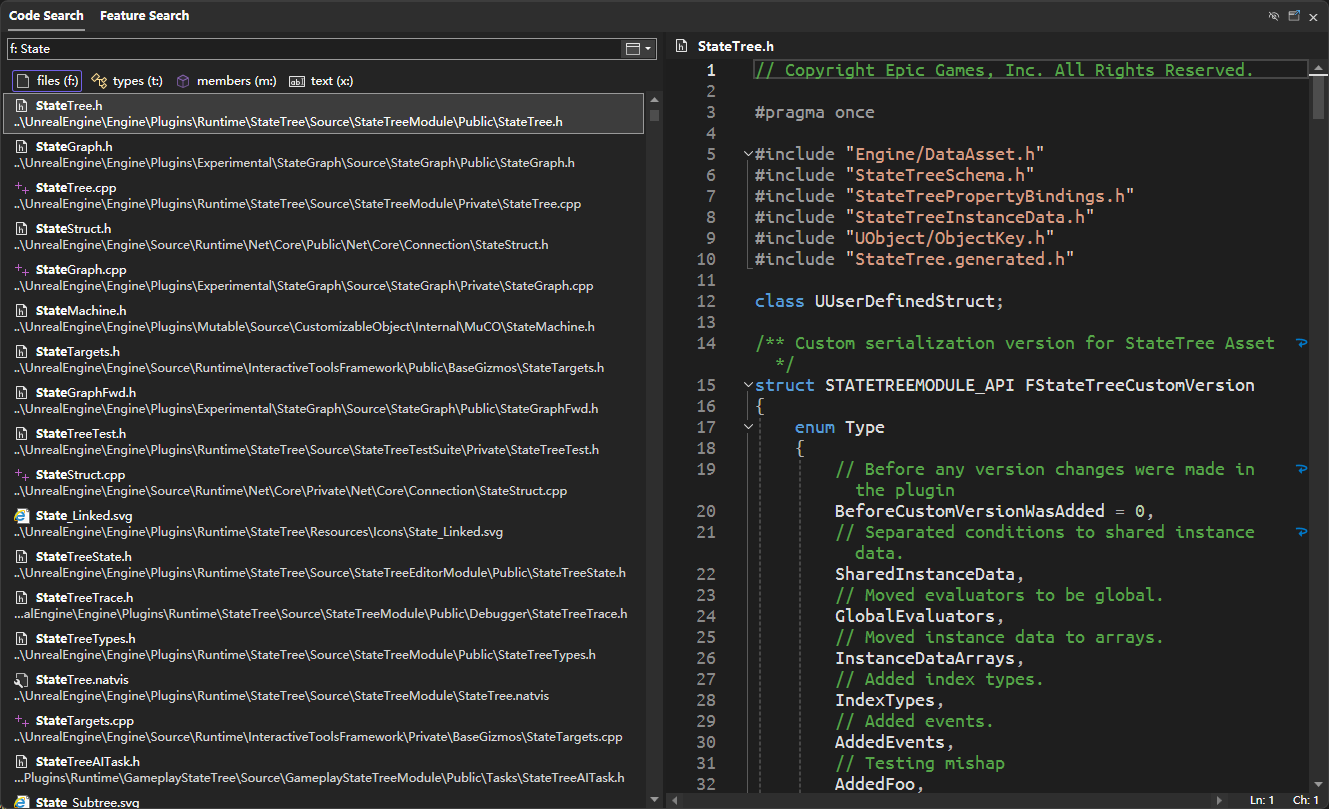Select the Code Search tab
This screenshot has height=809, width=1329.
click(x=45, y=16)
